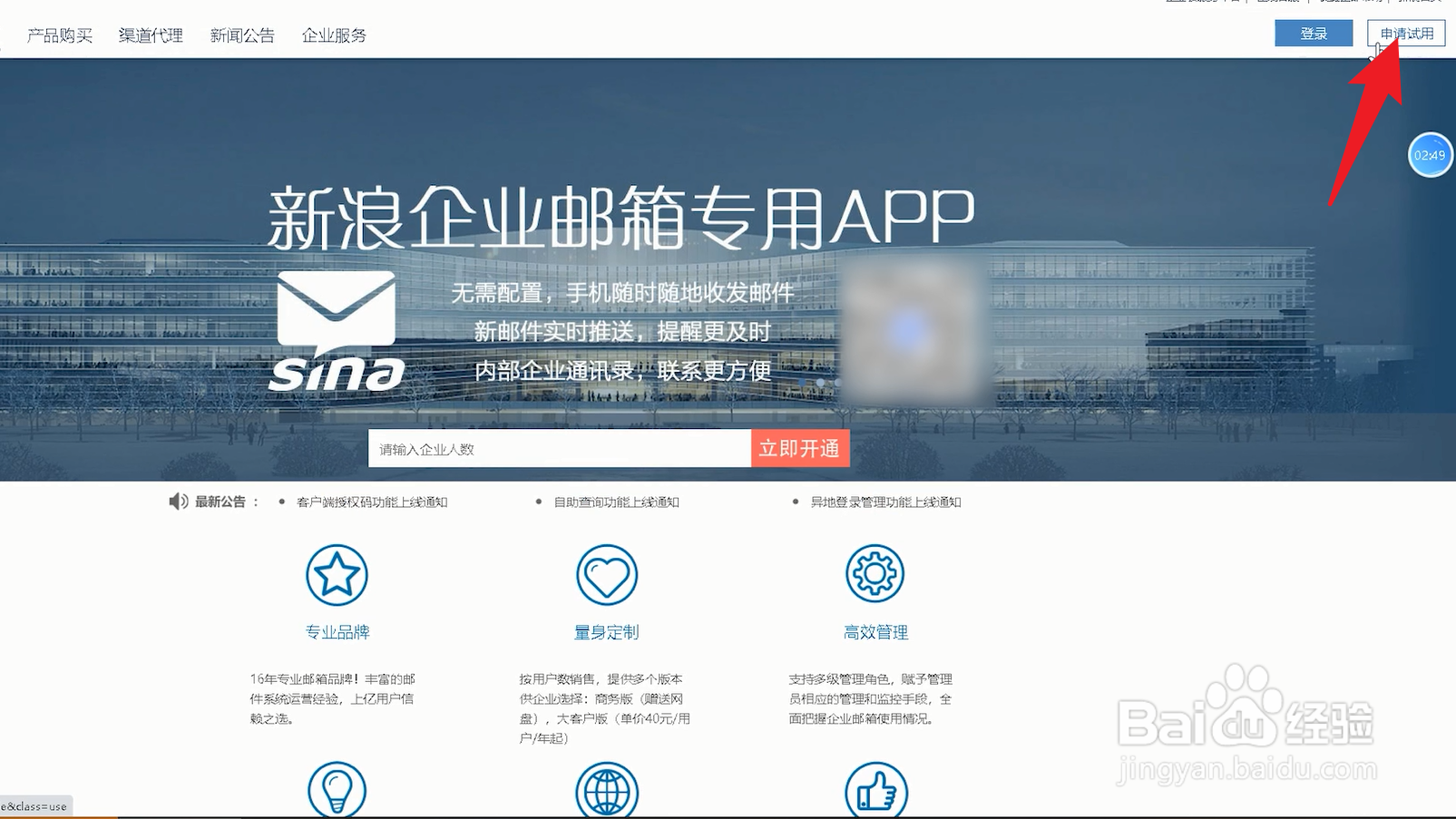
Task: Click the 新邮件实时推送，提醒更及时 banner line
Action: pos(622,332)
